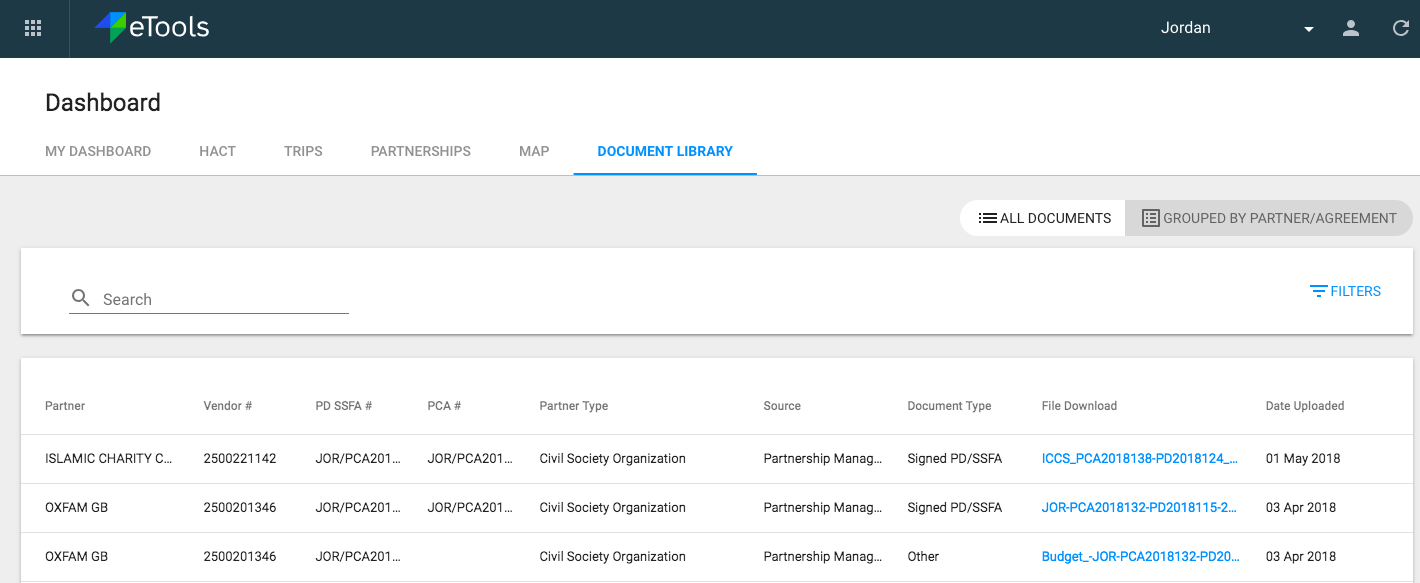Open the Budget_-JOR-PCA2018132 download link
1420x583 pixels.
1142,556
